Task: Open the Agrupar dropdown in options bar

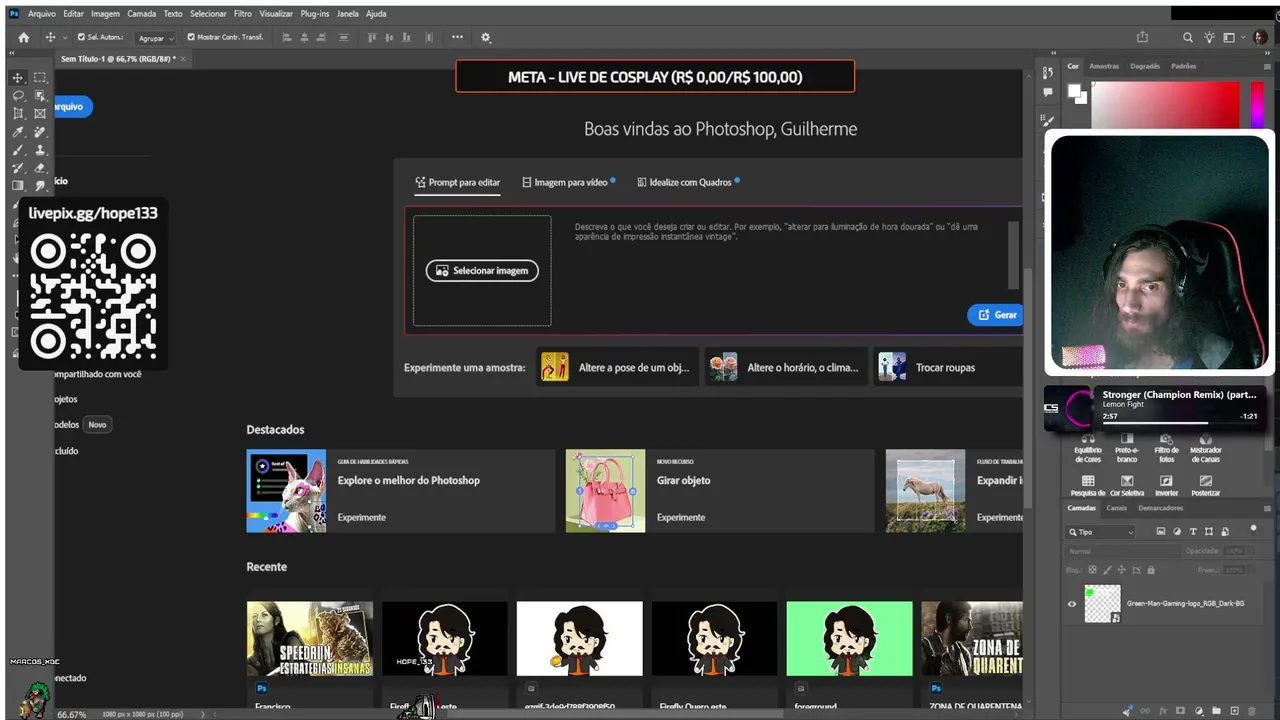Action: pos(155,38)
